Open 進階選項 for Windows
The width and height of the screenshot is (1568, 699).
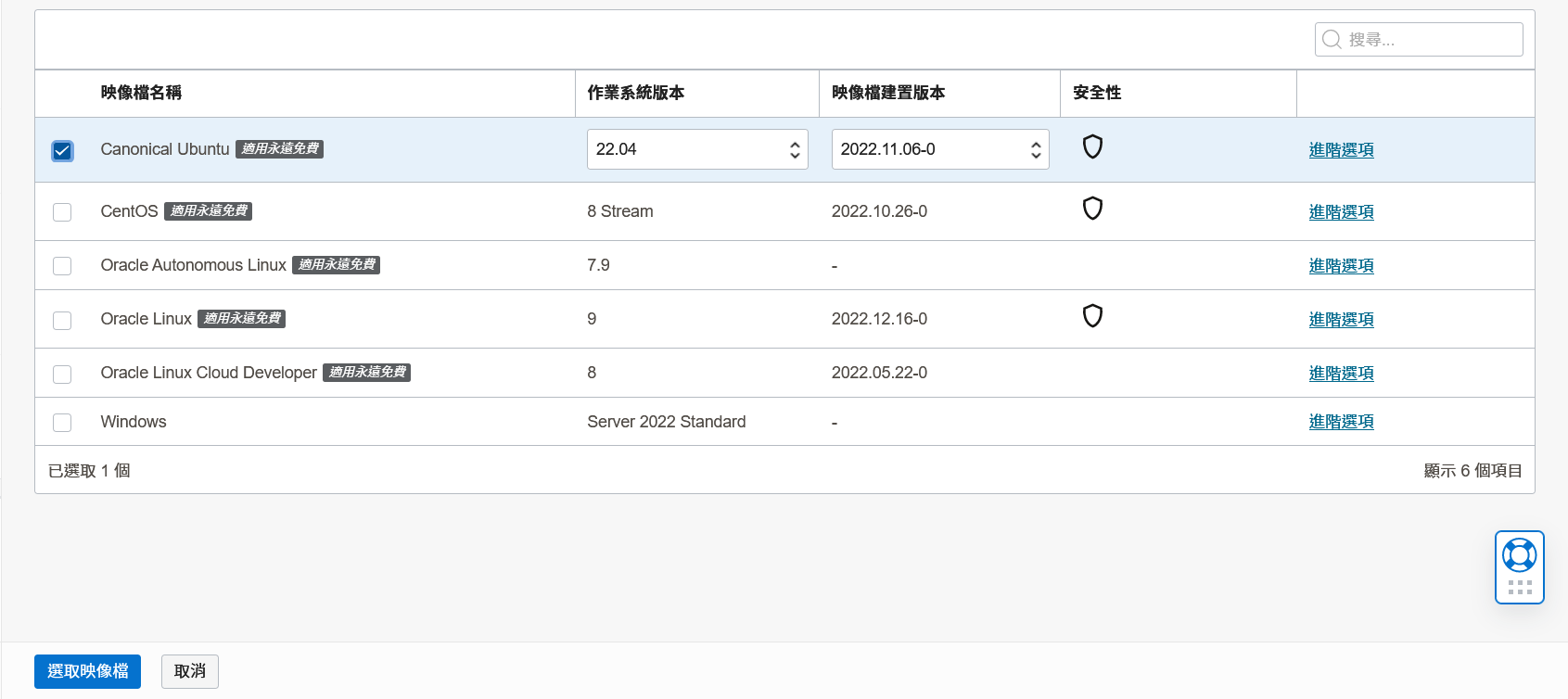[1341, 422]
